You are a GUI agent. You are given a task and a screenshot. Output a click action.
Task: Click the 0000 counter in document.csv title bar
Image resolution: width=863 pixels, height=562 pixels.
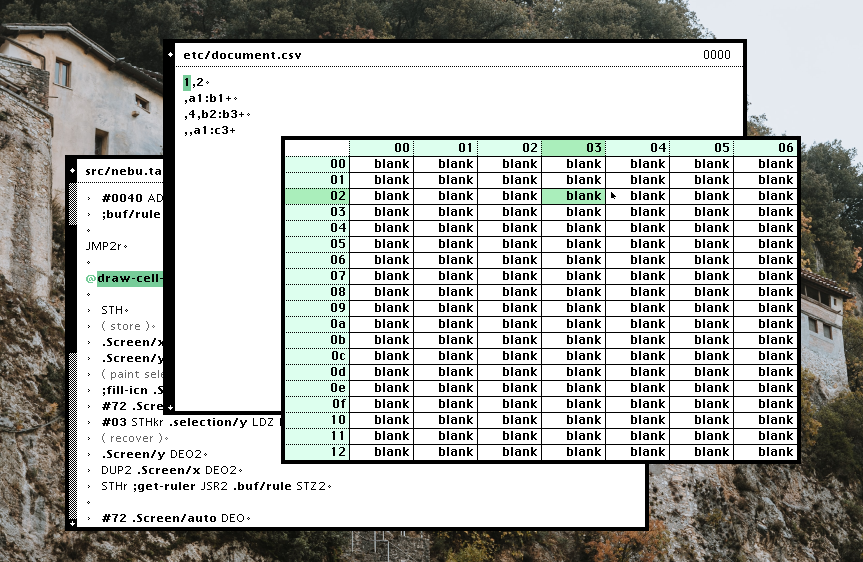click(x=716, y=55)
